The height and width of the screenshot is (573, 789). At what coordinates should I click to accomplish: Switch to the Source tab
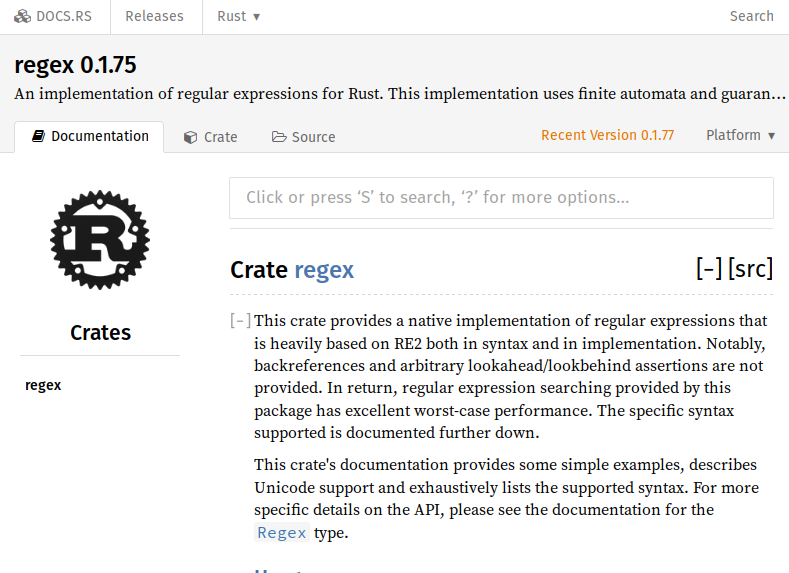coord(303,137)
